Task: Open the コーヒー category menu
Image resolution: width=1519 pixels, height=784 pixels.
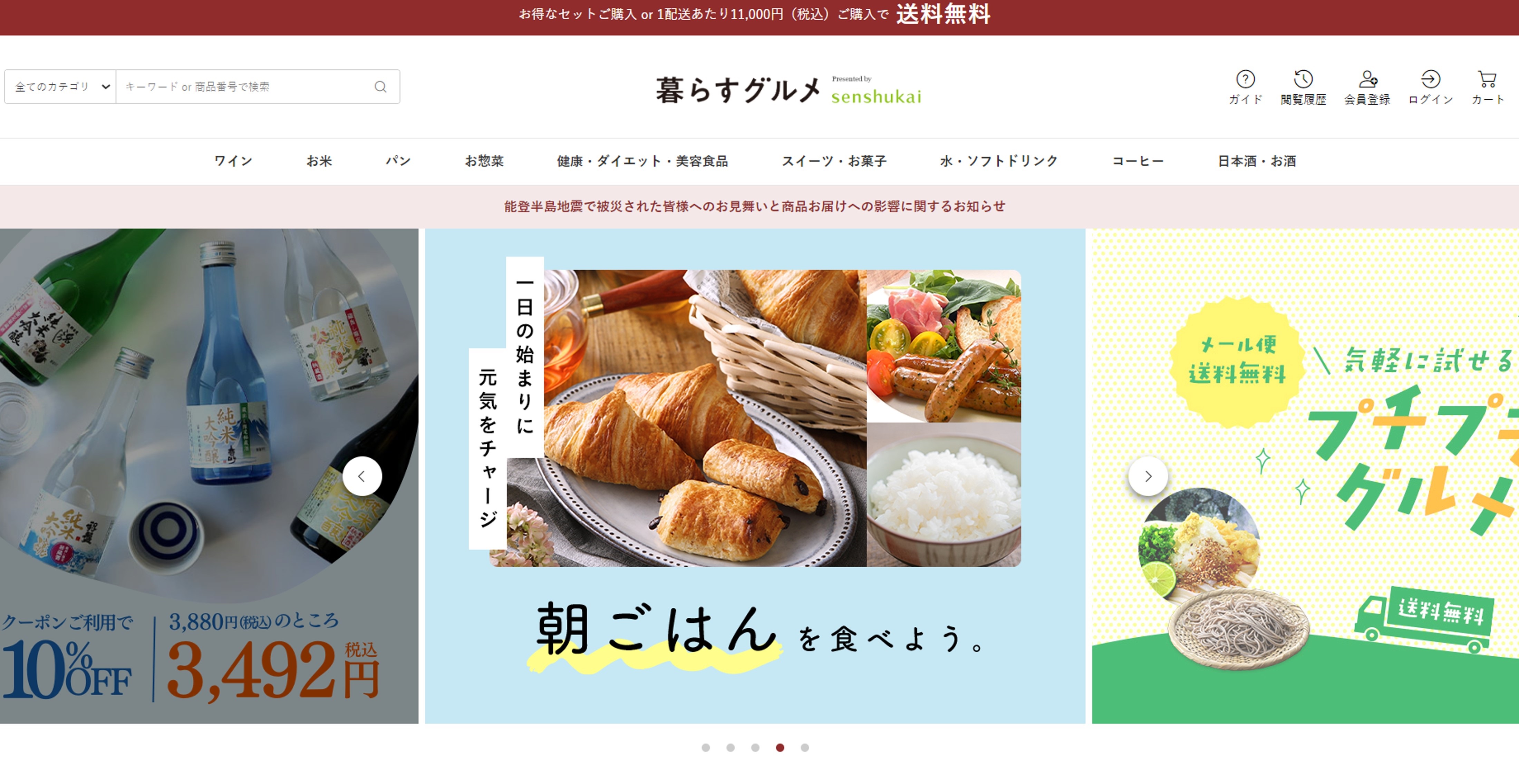Action: click(x=1138, y=161)
